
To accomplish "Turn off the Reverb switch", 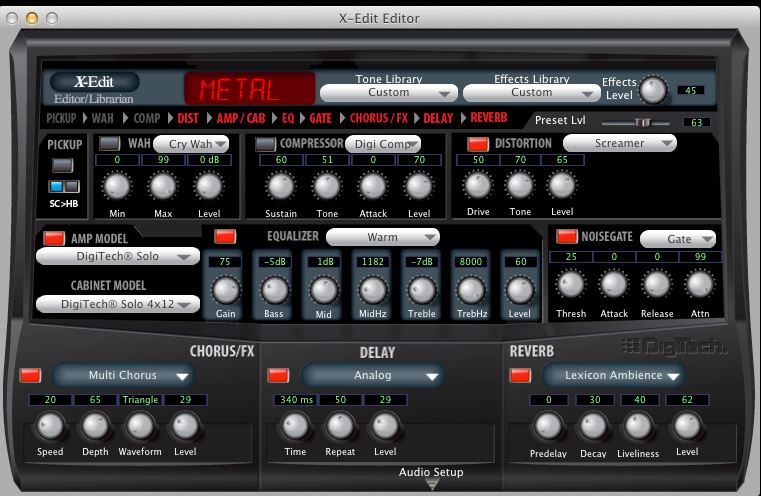I will pos(520,376).
